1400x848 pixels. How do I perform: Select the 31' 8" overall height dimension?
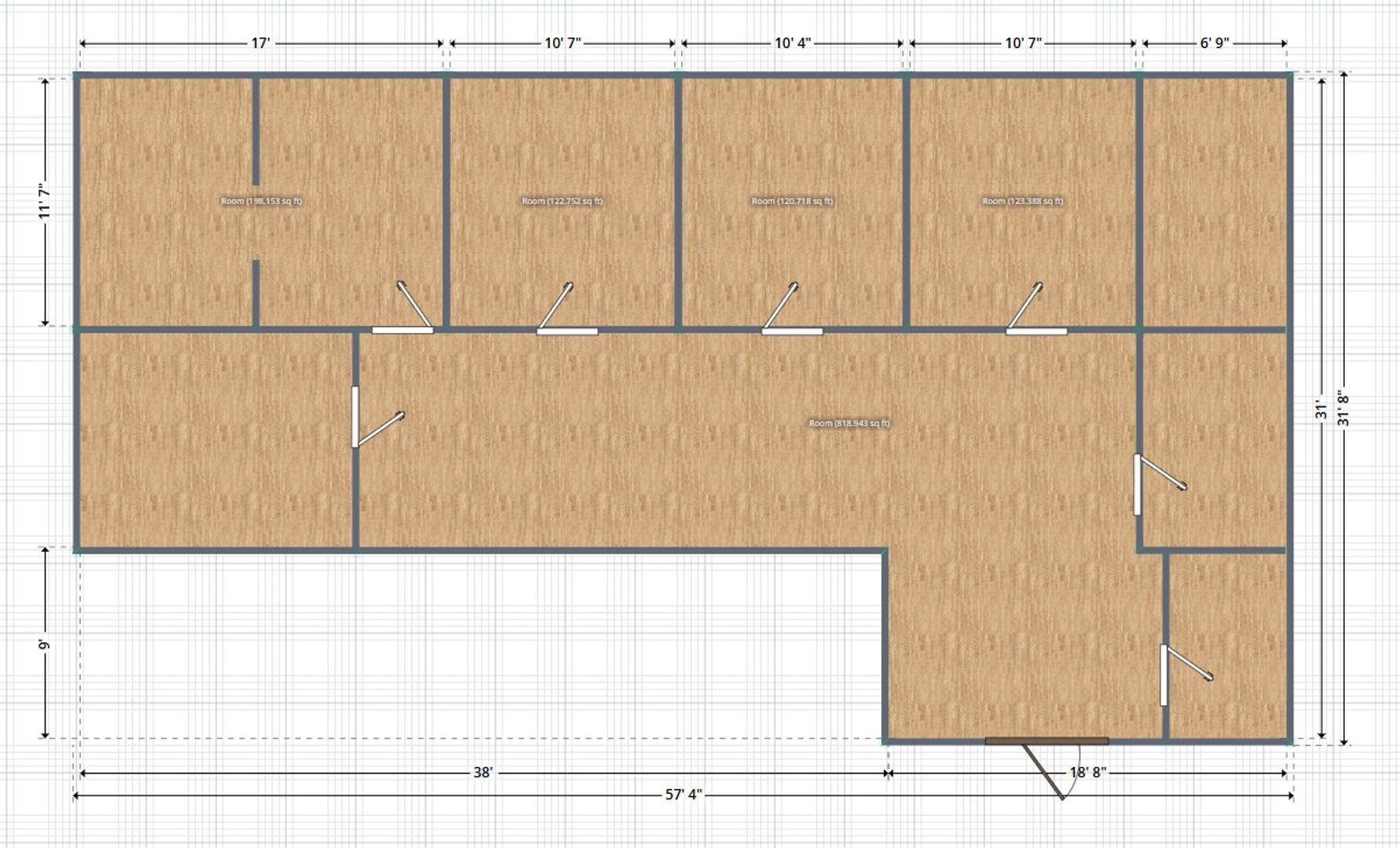click(x=1343, y=408)
